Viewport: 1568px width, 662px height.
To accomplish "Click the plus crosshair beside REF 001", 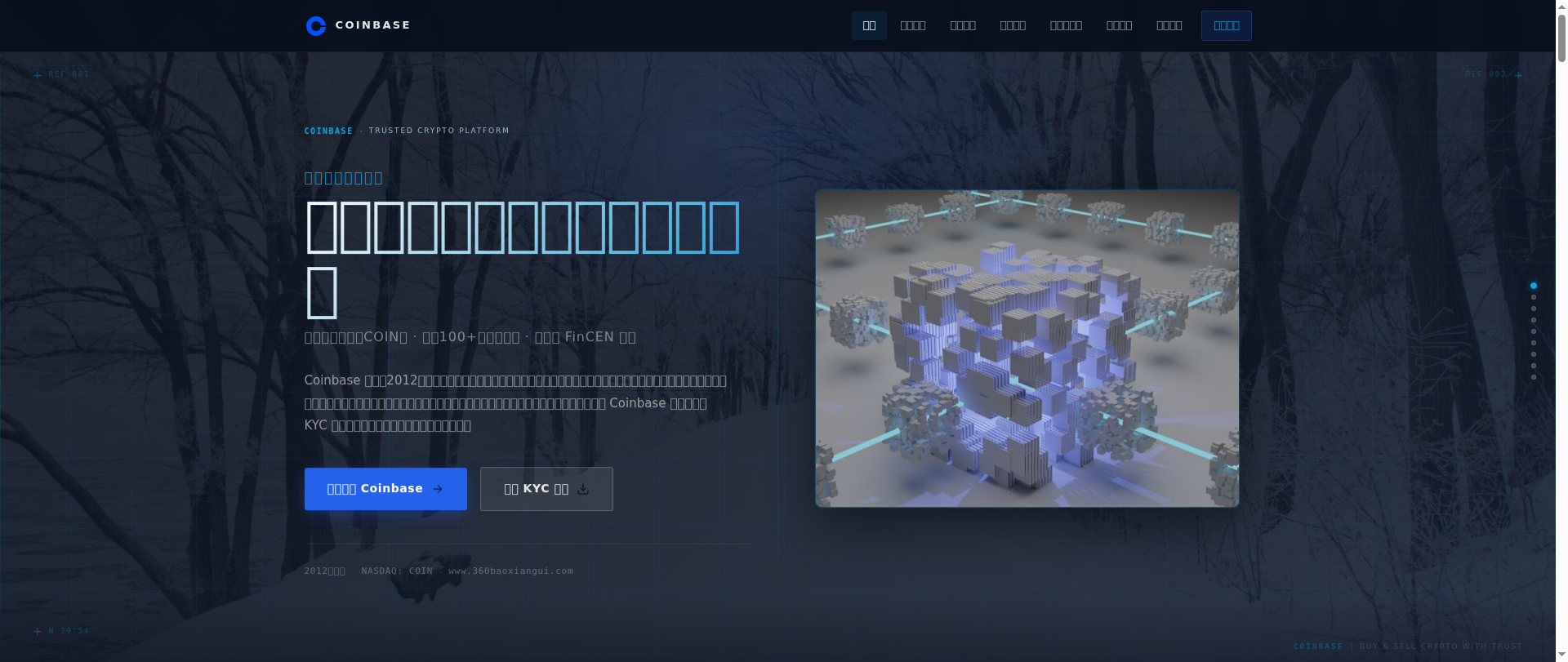I will point(37,75).
